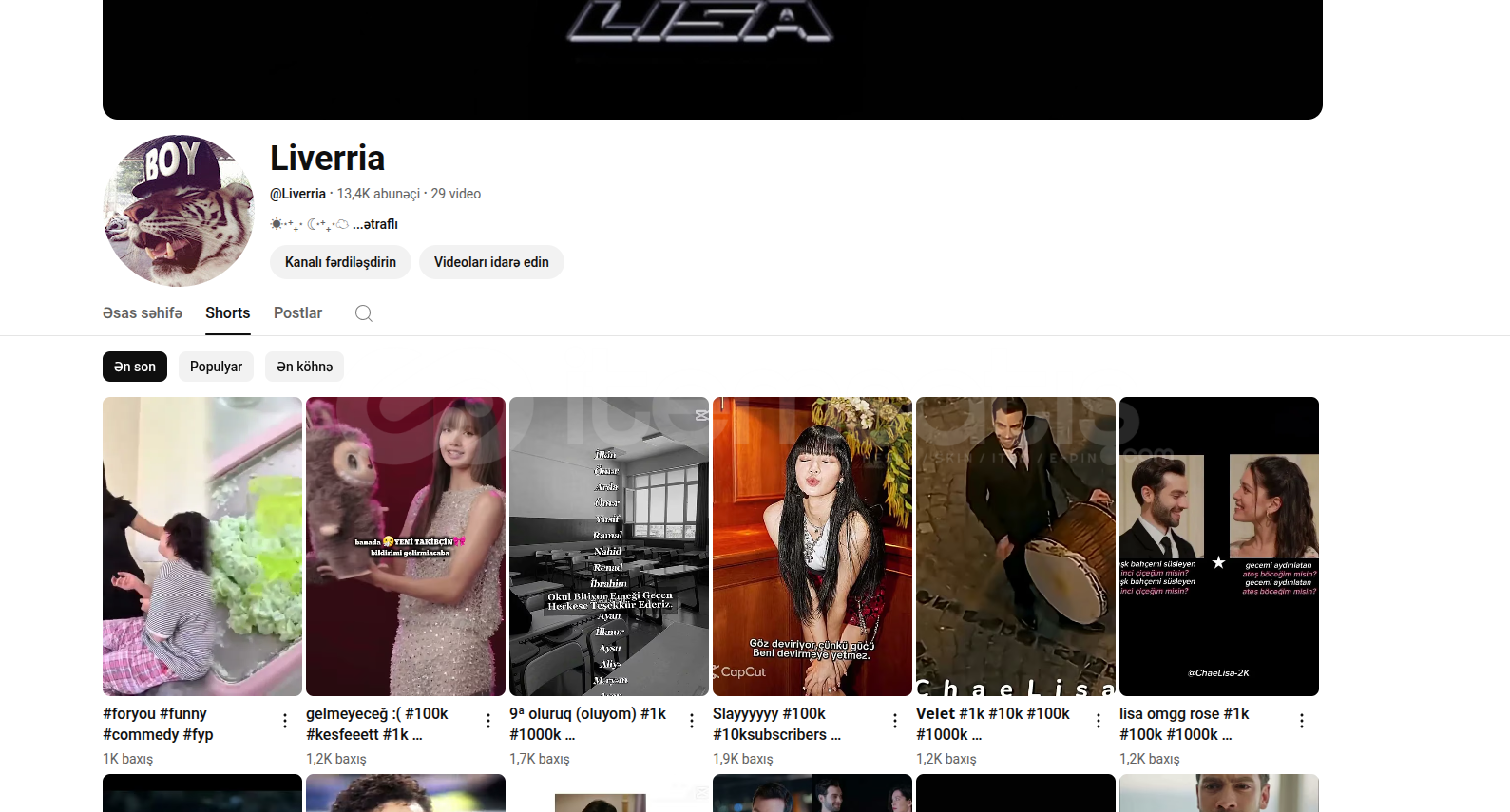
Task: Open options menu for 'lisa omgg rose' short
Action: [x=1302, y=721]
